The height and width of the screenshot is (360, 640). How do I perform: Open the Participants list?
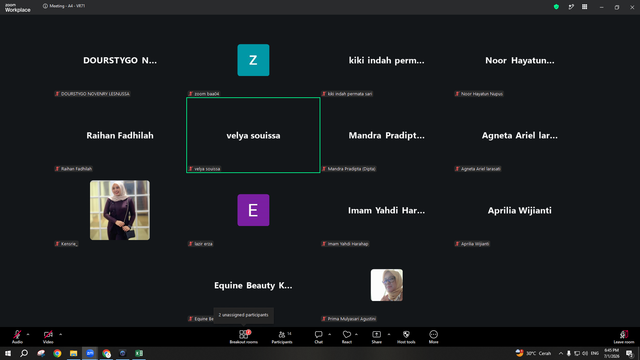click(x=282, y=337)
